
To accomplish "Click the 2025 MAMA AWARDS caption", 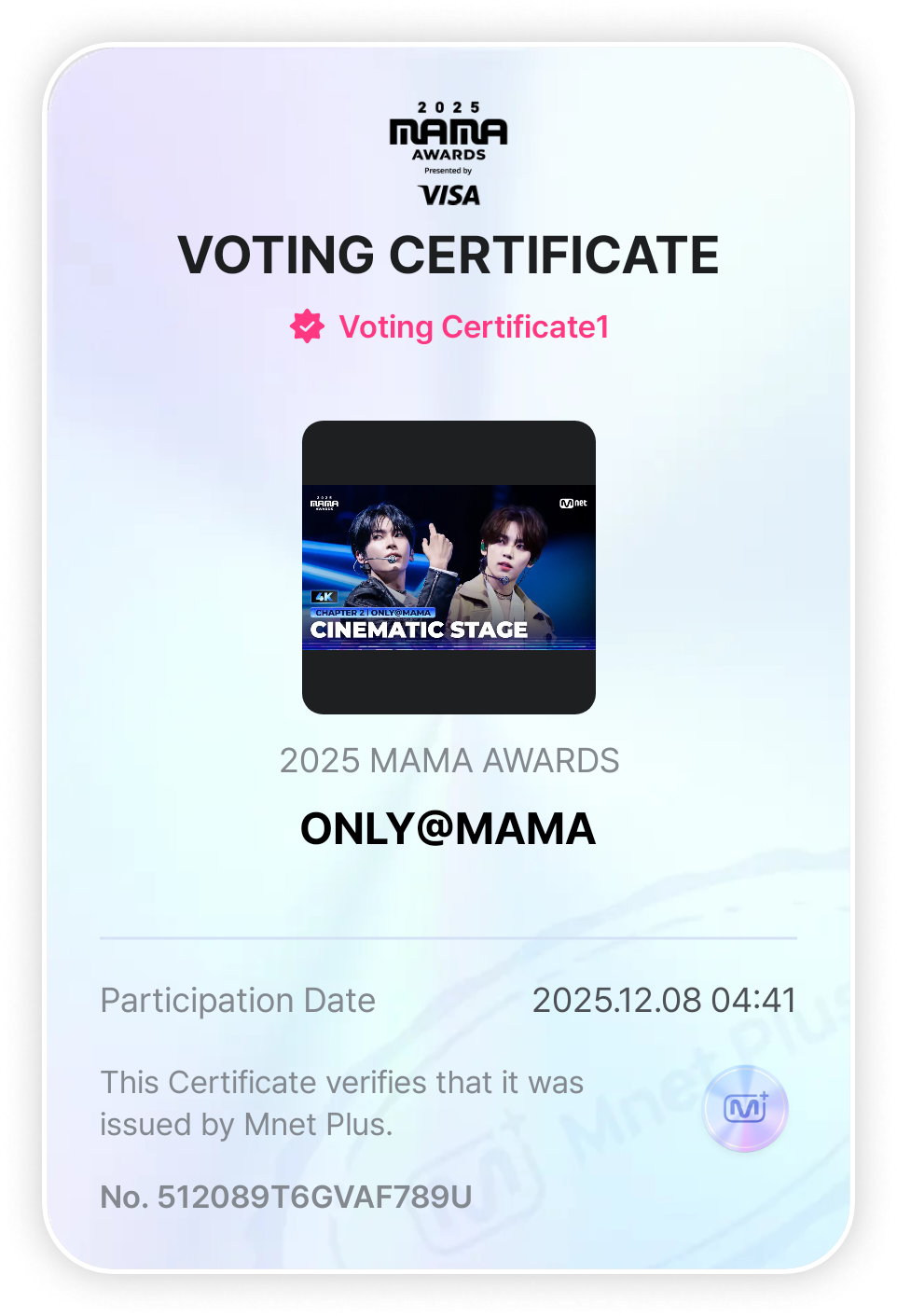I will (449, 761).
